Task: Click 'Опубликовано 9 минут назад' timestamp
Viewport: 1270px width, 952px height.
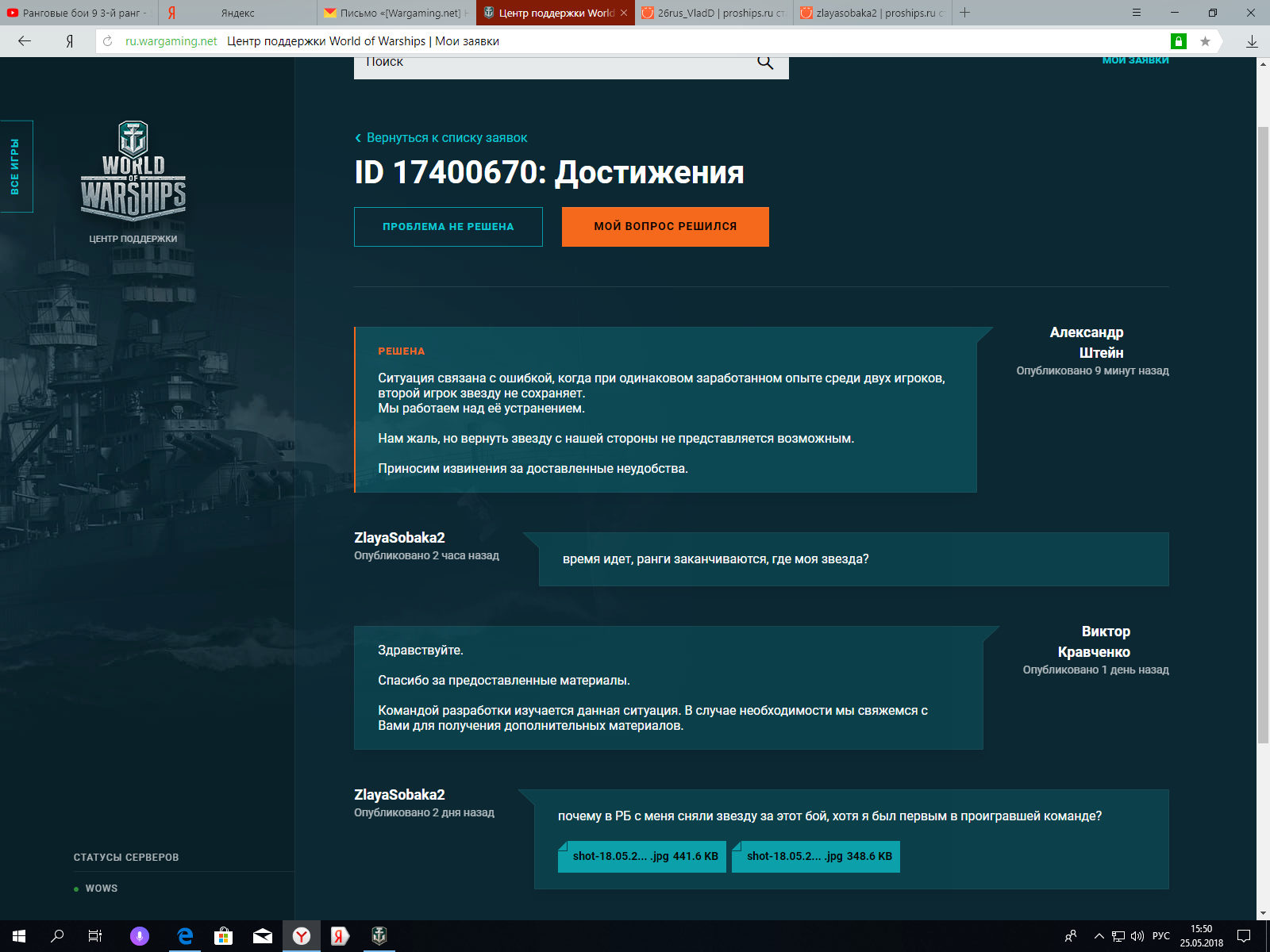Action: pyautogui.click(x=1092, y=370)
